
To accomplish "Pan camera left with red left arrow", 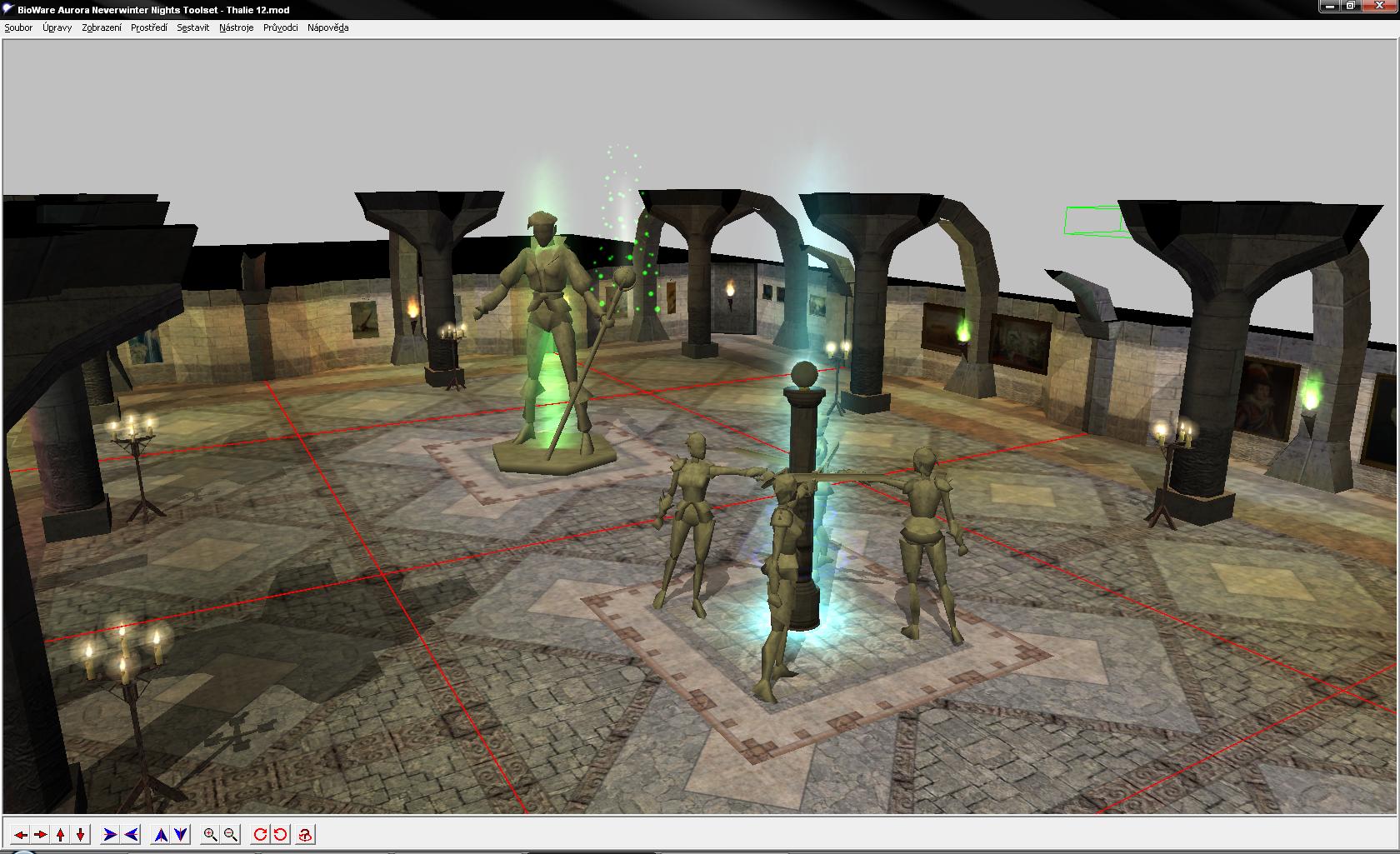I will tap(20, 835).
